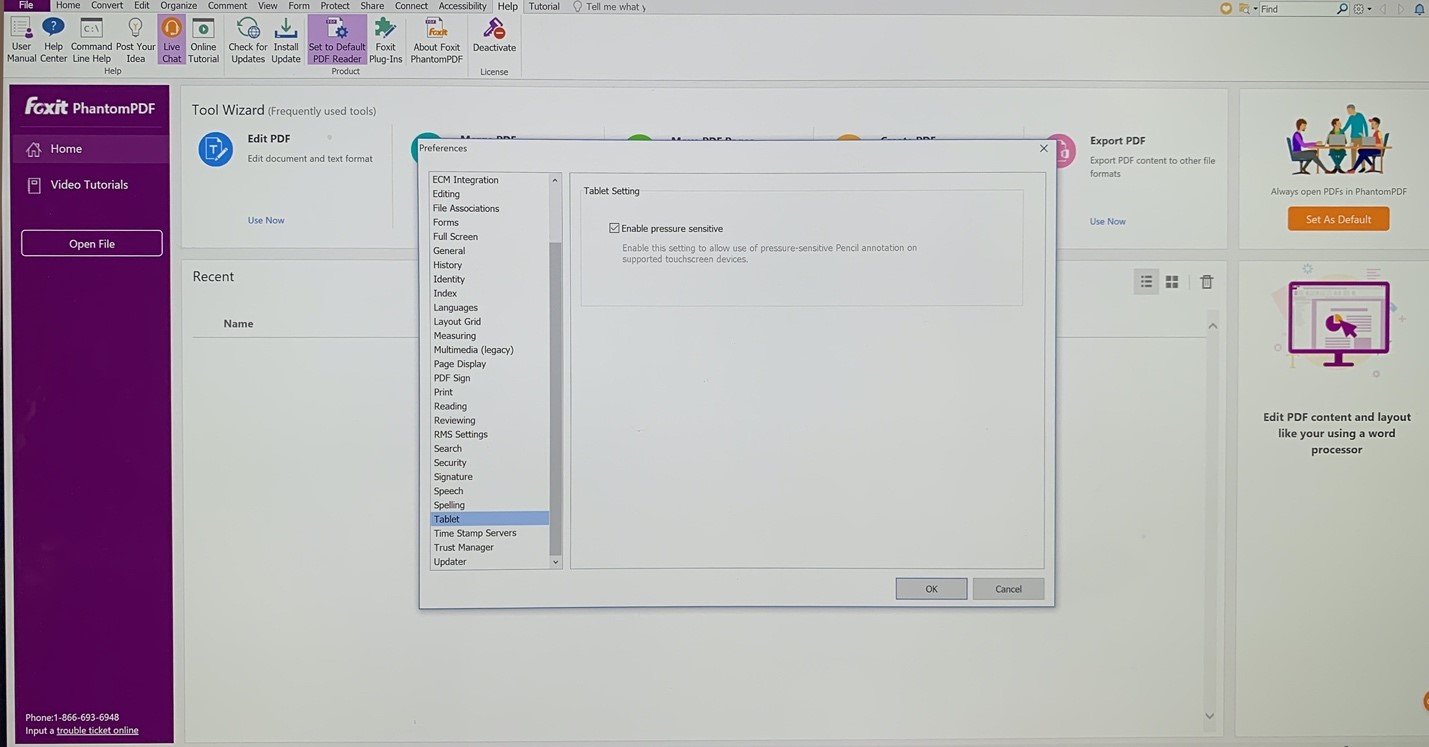Click the Edit PDF wizard icon
Viewport: 1429px width, 747px height.
click(215, 149)
